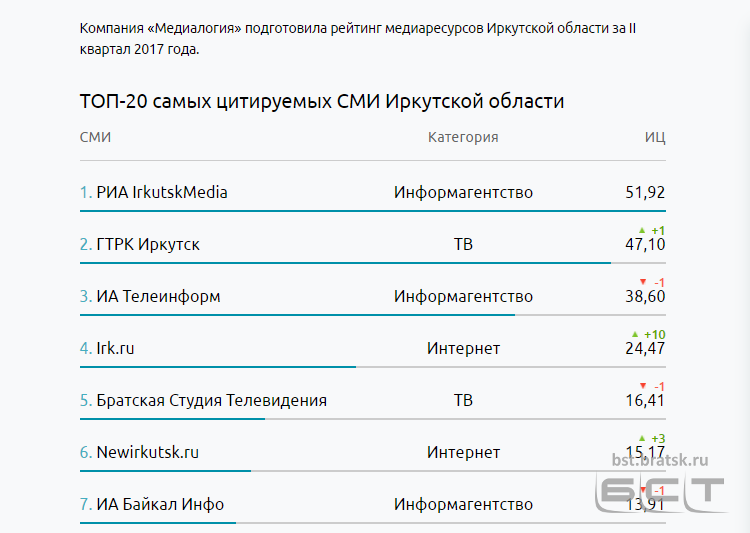This screenshot has height=533, width=750.
Task: Click red -1 indicator for ИА Телеинформ
Action: [653, 282]
